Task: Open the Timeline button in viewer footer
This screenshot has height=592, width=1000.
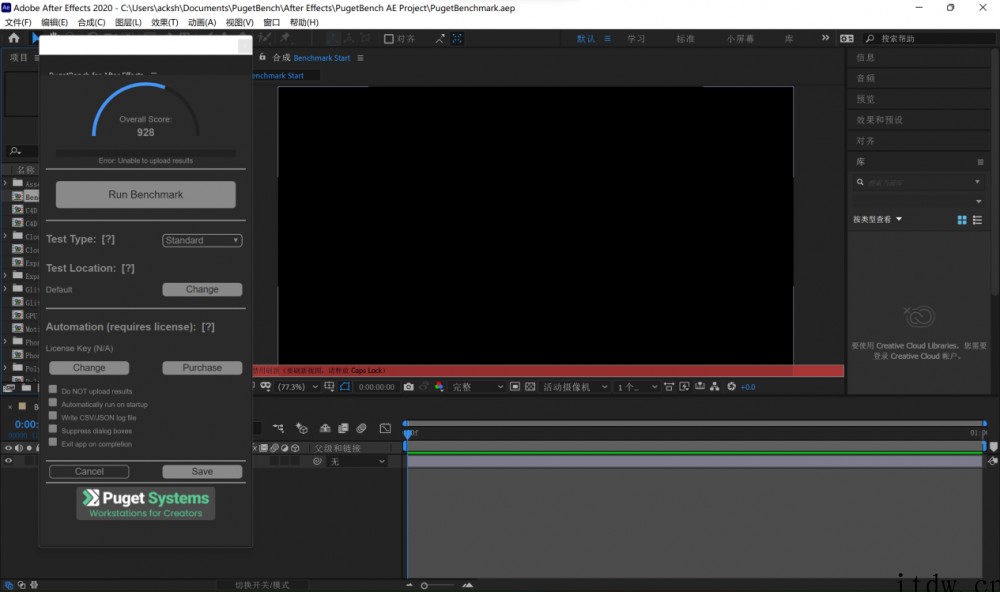Action: (700, 387)
